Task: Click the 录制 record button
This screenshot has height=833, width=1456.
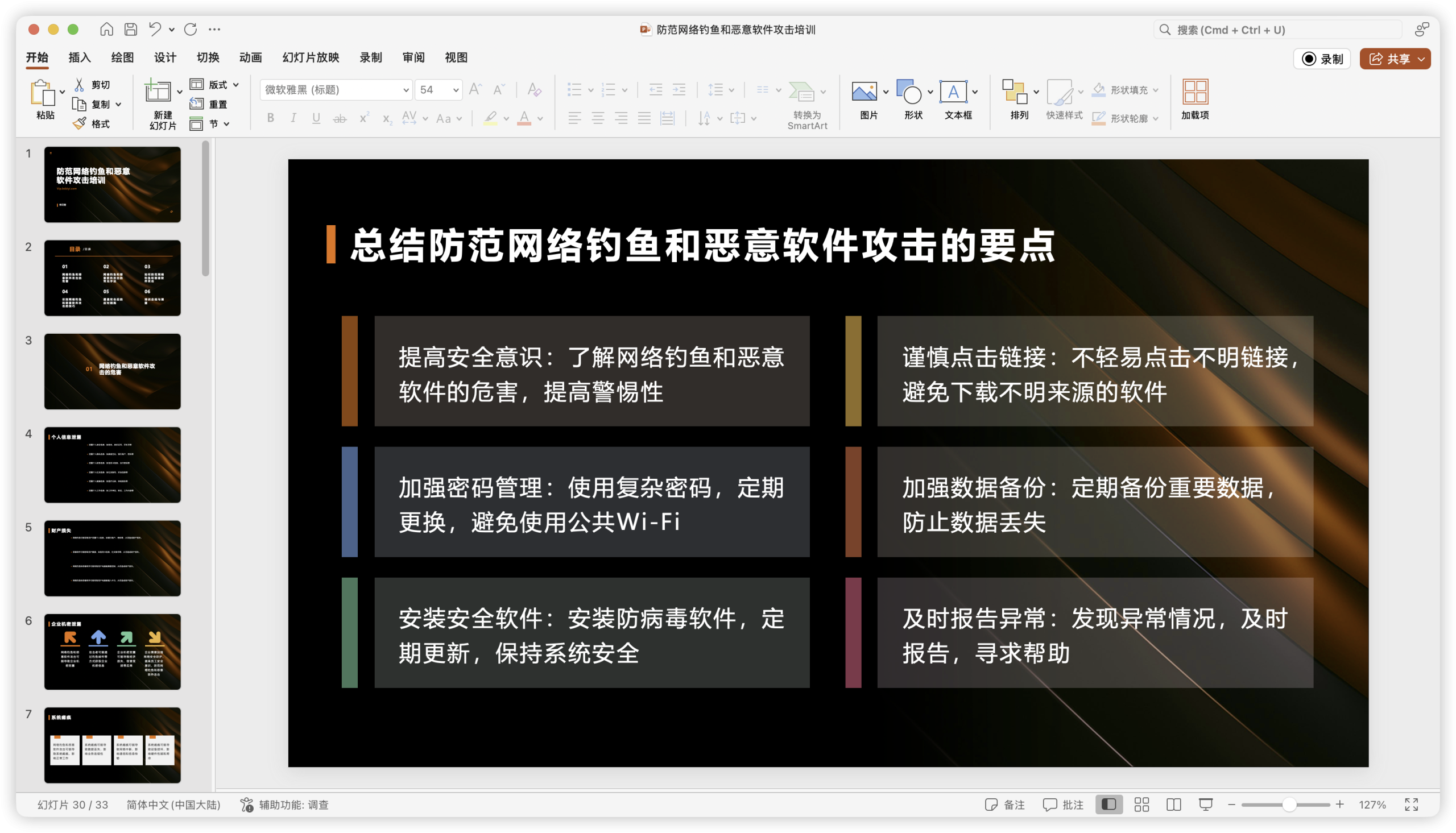Action: tap(1322, 59)
